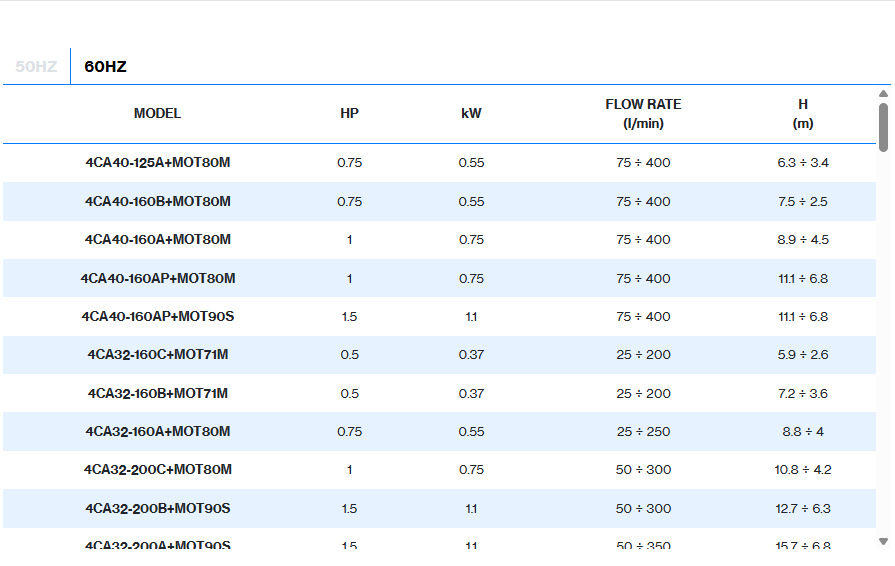Select model 4CA40-160B+MOT80M
The width and height of the screenshot is (895, 566).
tap(158, 202)
